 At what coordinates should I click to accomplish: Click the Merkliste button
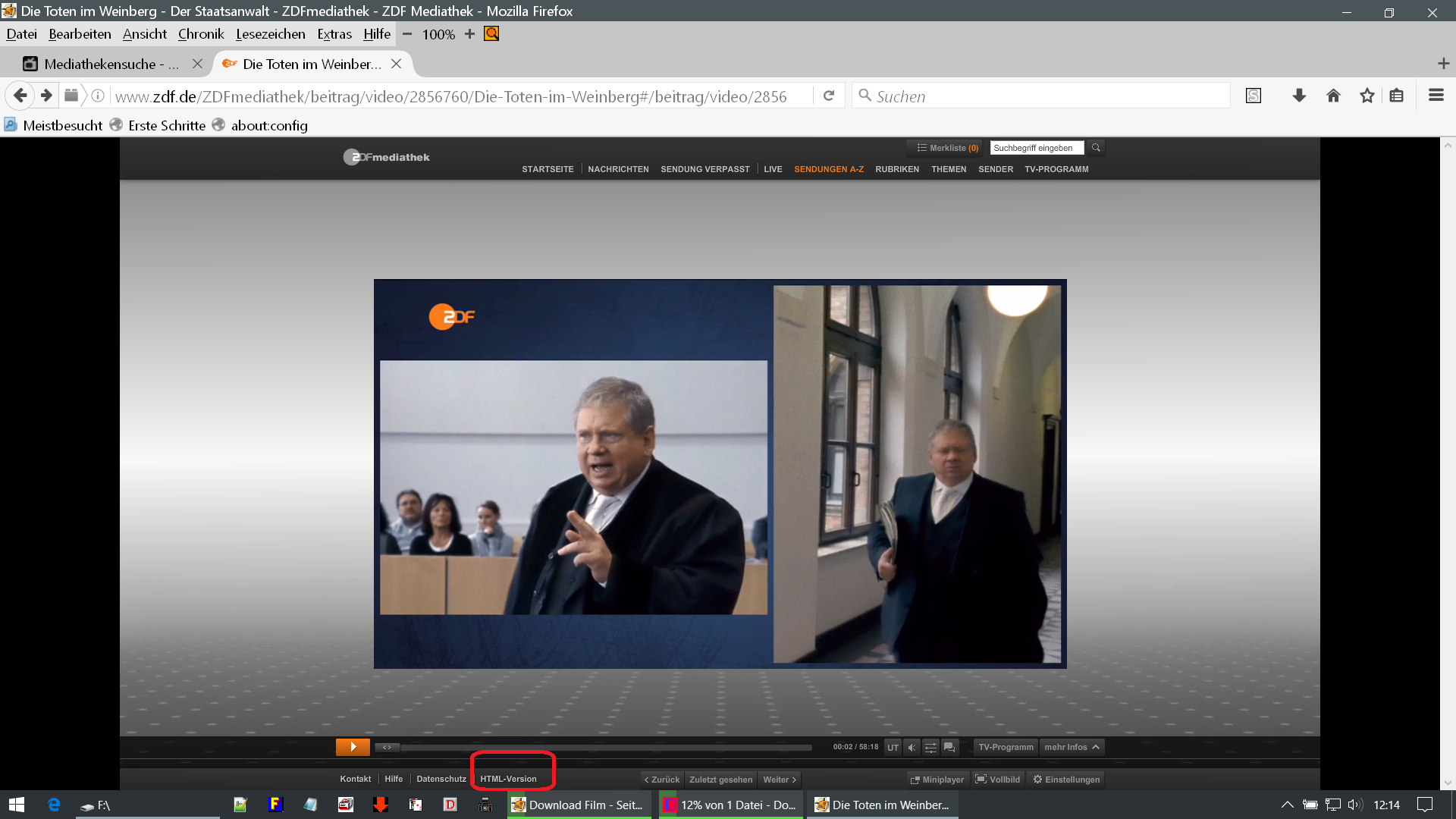pyautogui.click(x=947, y=148)
